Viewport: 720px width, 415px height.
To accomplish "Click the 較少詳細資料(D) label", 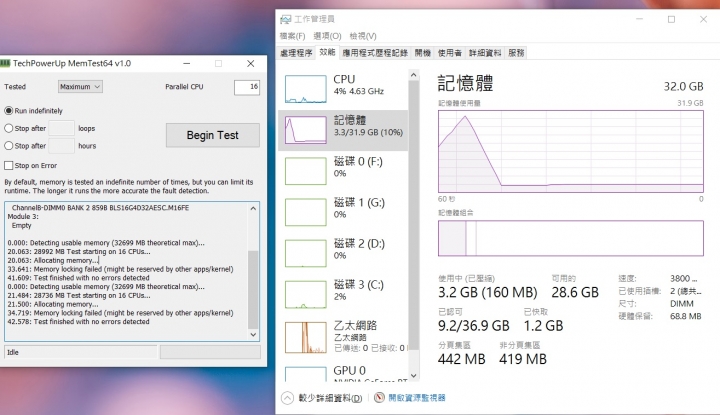I will pyautogui.click(x=330, y=398).
